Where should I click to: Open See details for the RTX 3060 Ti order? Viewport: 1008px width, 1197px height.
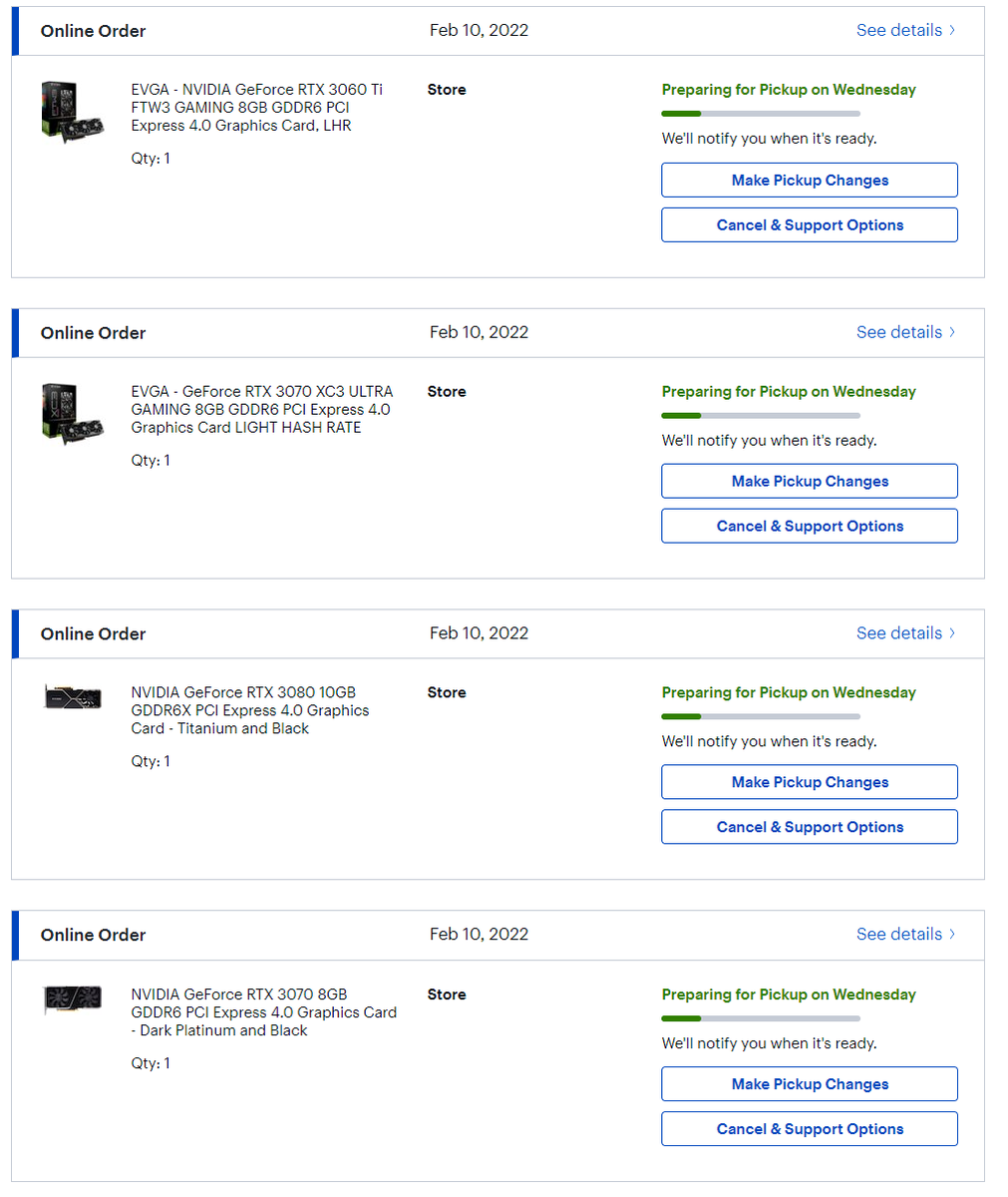(x=905, y=30)
